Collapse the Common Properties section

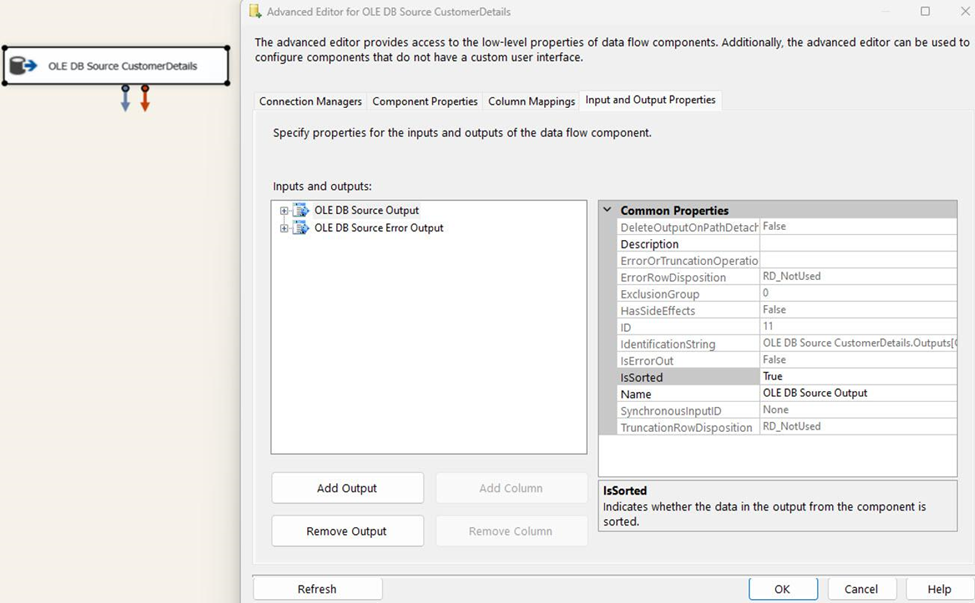pyautogui.click(x=606, y=210)
